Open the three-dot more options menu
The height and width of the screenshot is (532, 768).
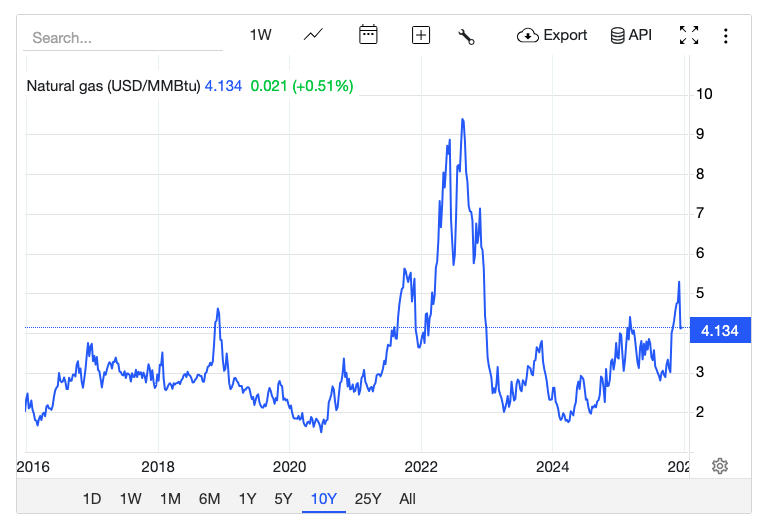[726, 35]
